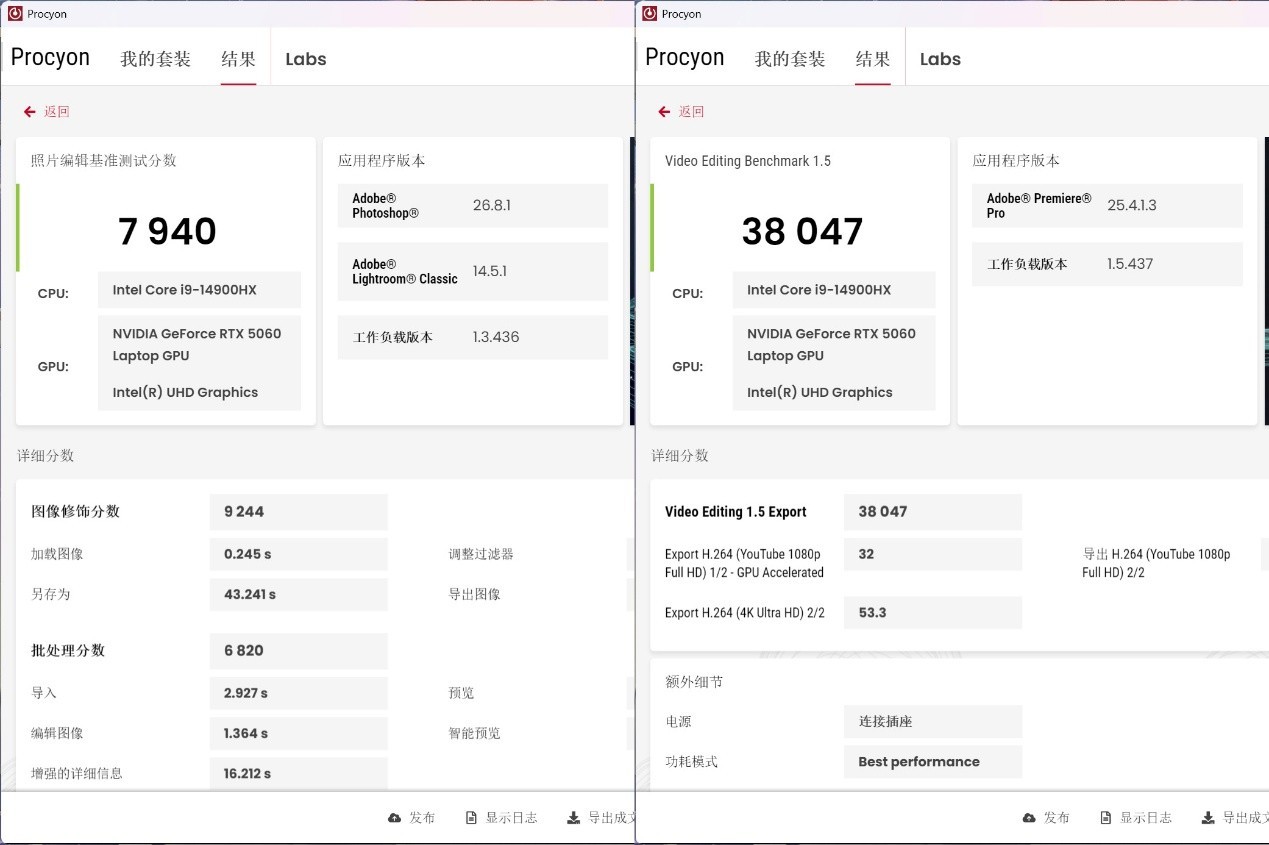This screenshot has width=1269, height=845.
Task: Click Lightroom Classic version 14.5.1
Action: point(489,271)
